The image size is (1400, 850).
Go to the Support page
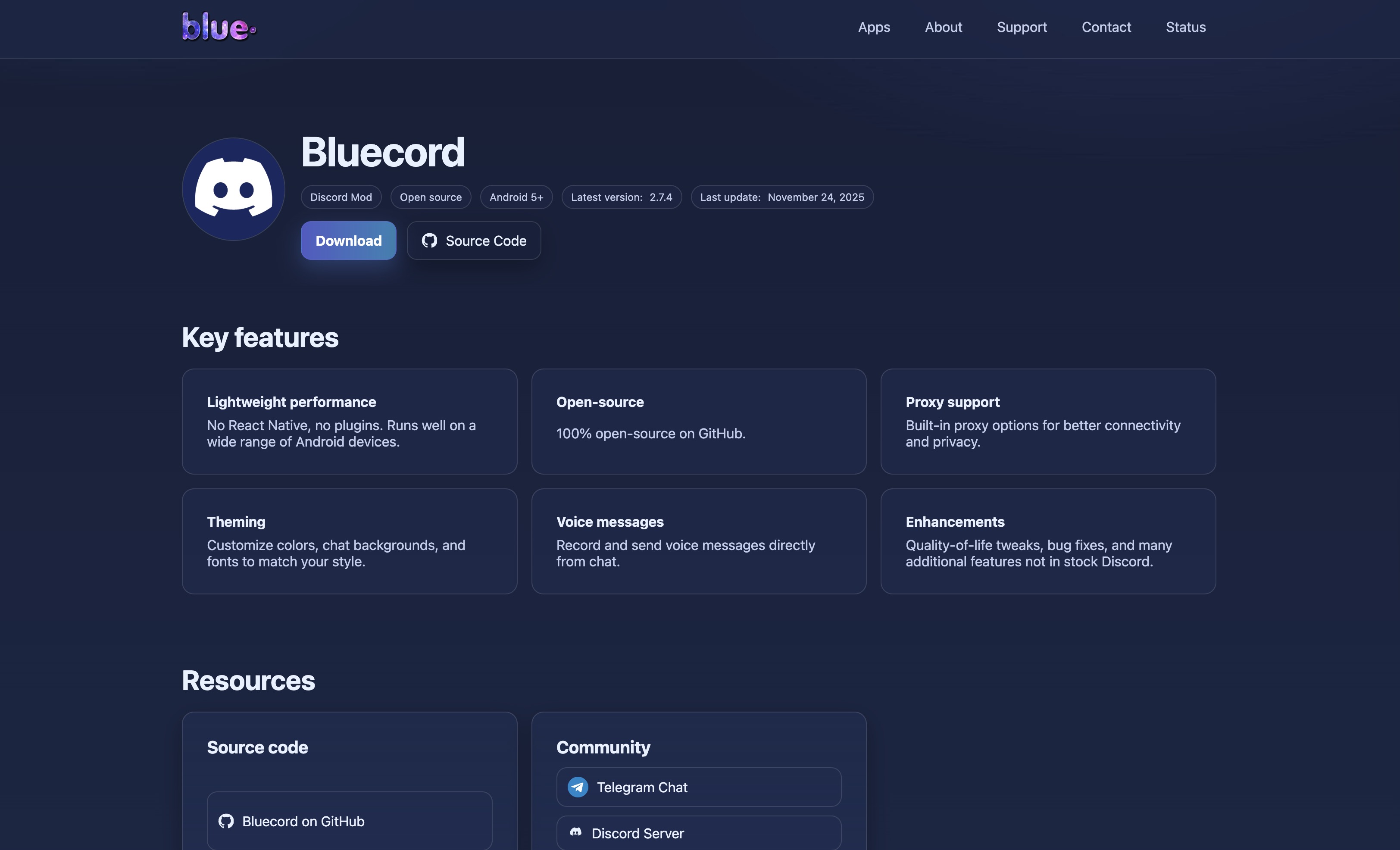[x=1022, y=27]
